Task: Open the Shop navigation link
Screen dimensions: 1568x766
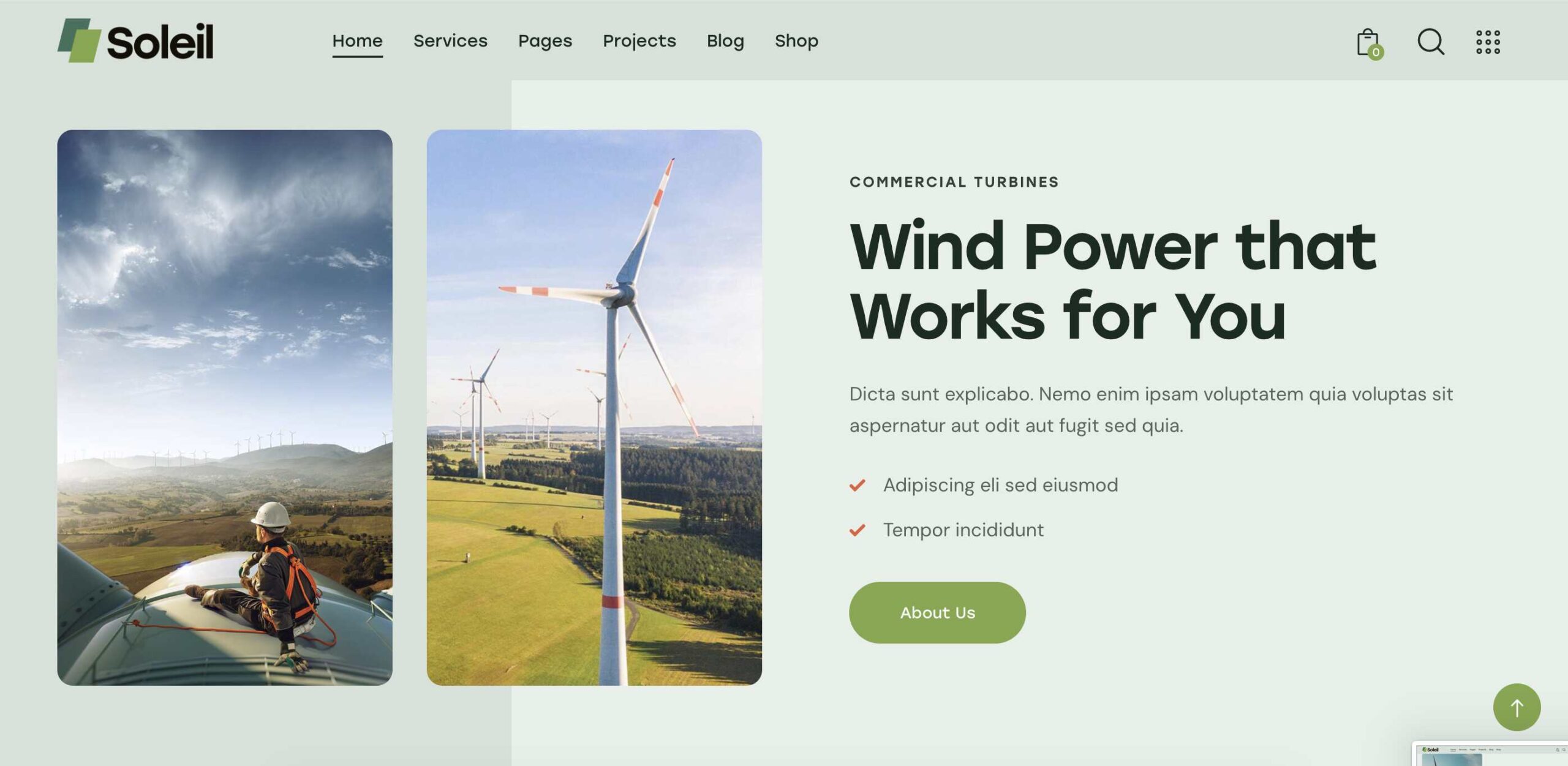Action: [x=796, y=41]
